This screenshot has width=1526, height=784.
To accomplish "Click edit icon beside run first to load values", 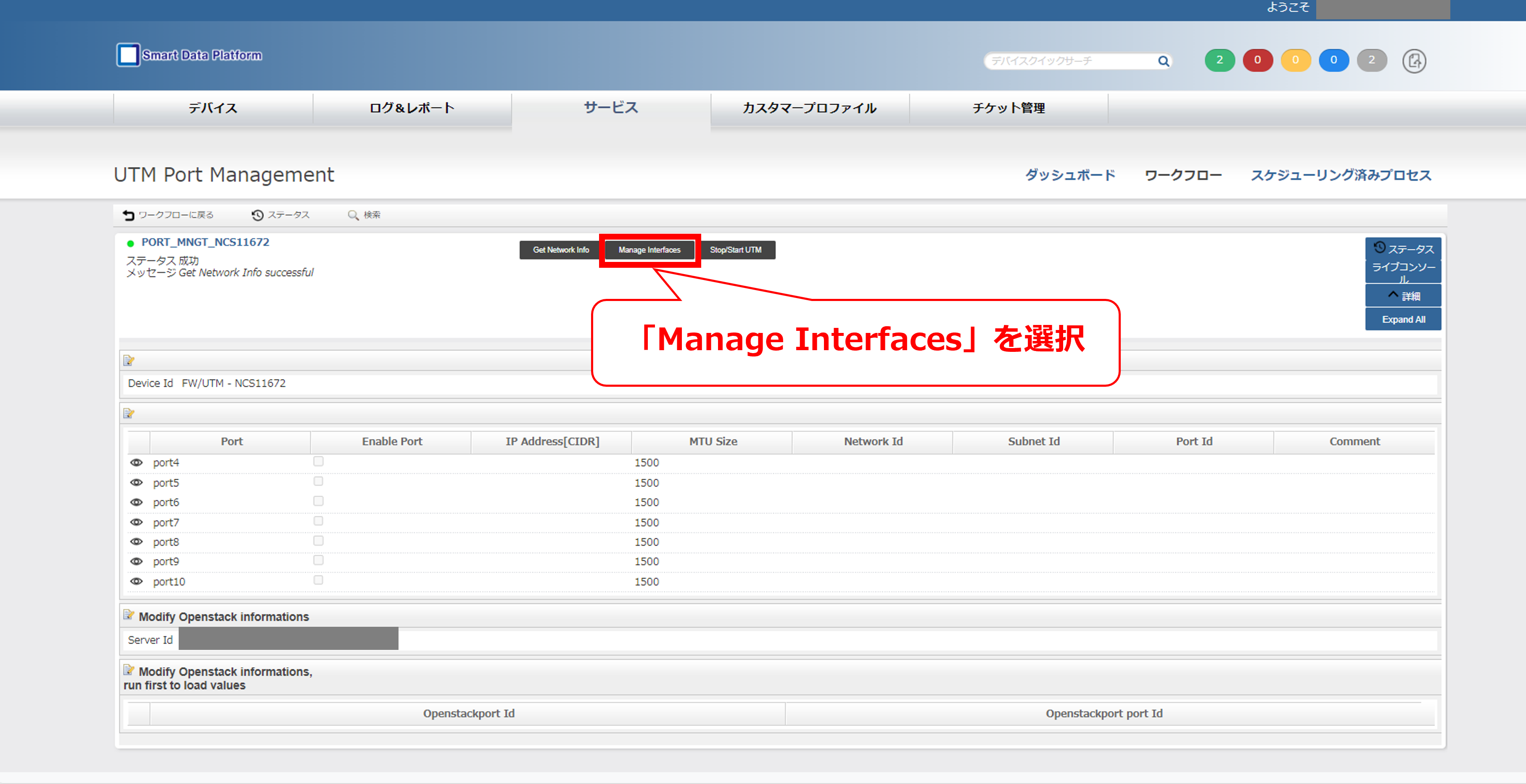I will tap(129, 670).
